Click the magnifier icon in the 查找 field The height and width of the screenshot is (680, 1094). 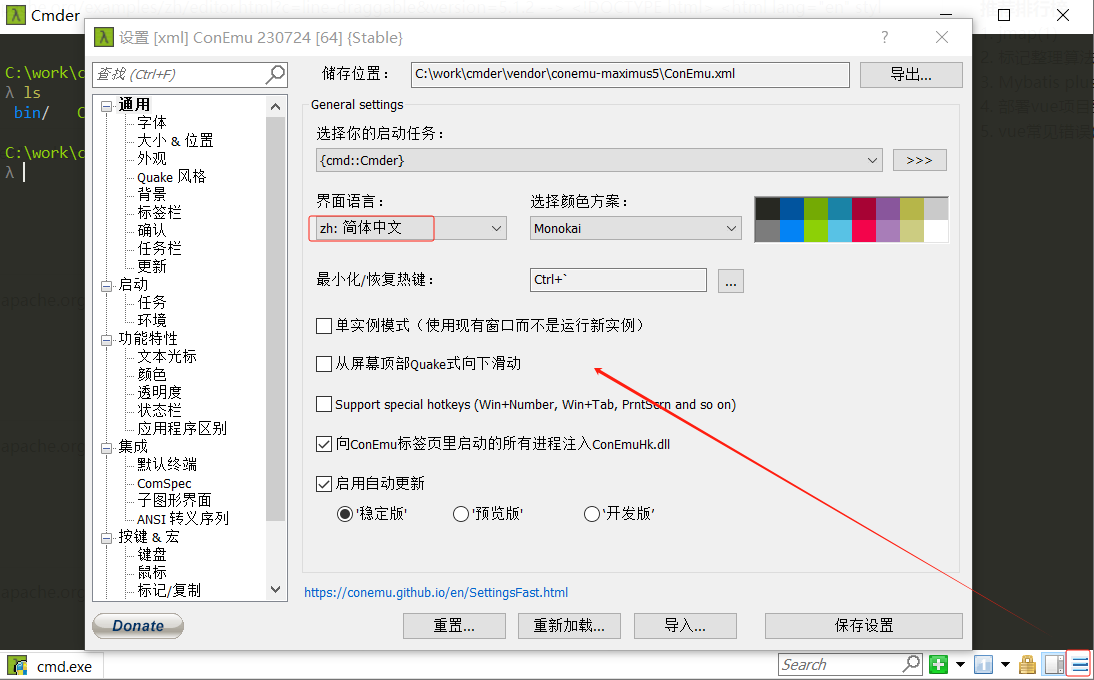point(276,74)
